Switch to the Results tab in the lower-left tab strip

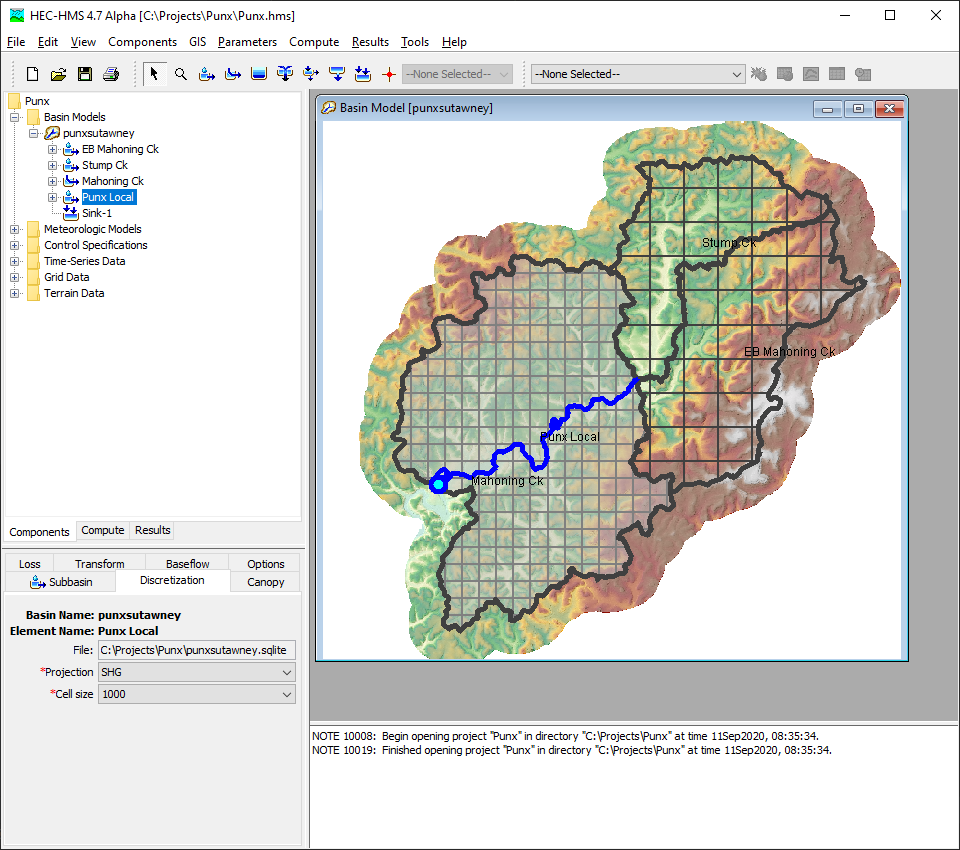click(x=152, y=530)
